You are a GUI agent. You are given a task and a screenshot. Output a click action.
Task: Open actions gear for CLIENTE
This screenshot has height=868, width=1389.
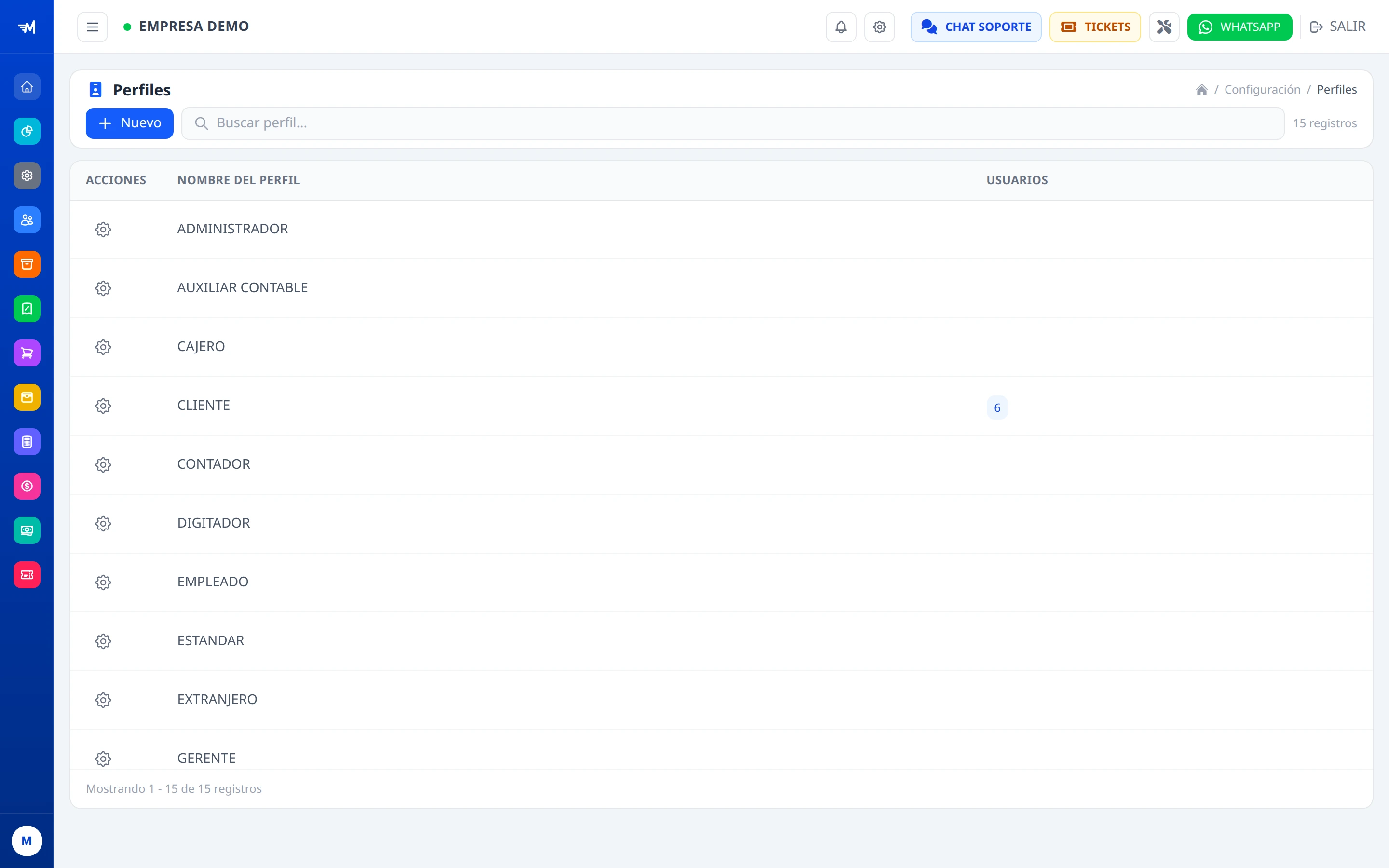point(103,406)
